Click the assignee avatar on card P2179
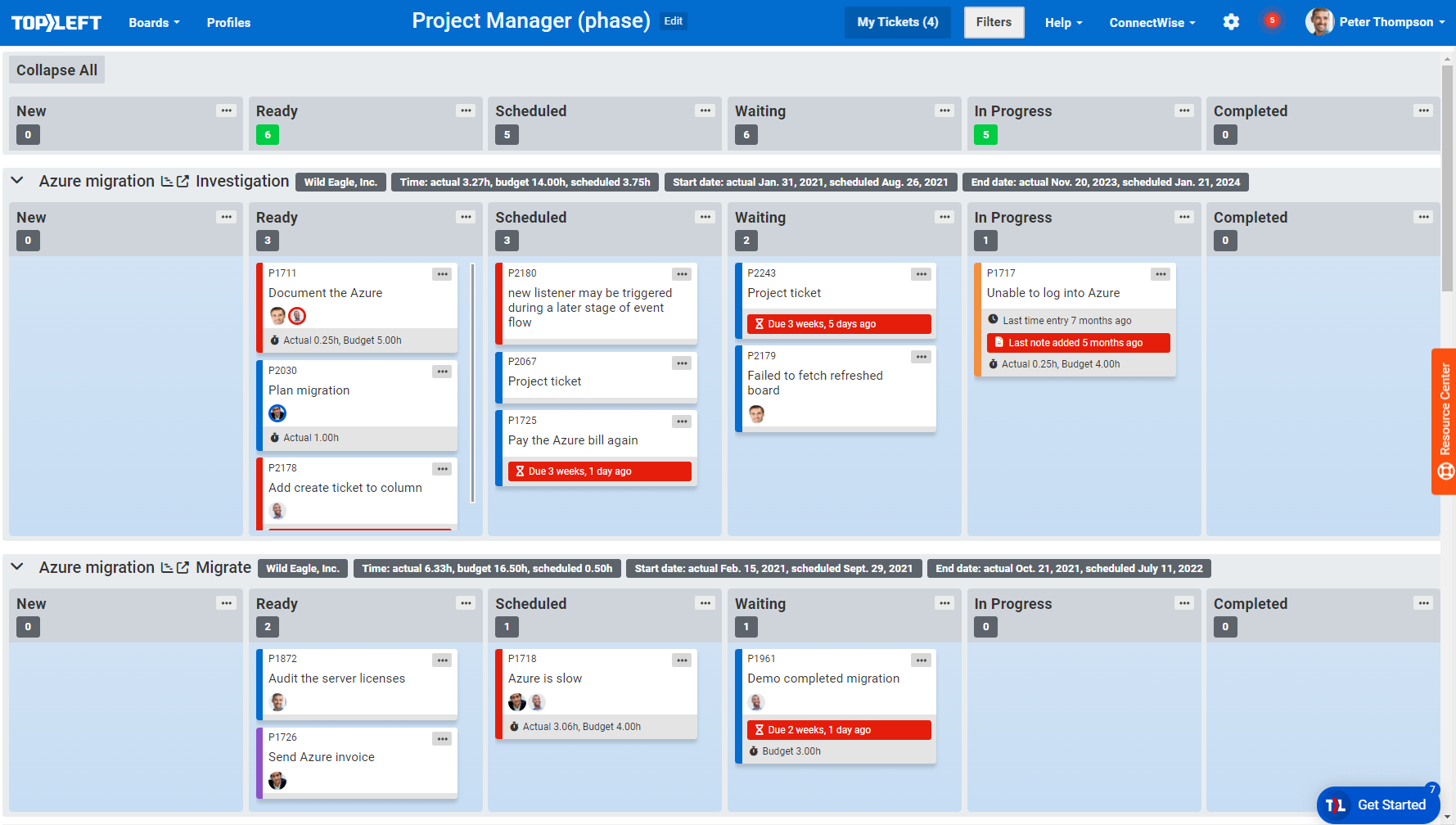The image size is (1456, 825). (x=756, y=414)
